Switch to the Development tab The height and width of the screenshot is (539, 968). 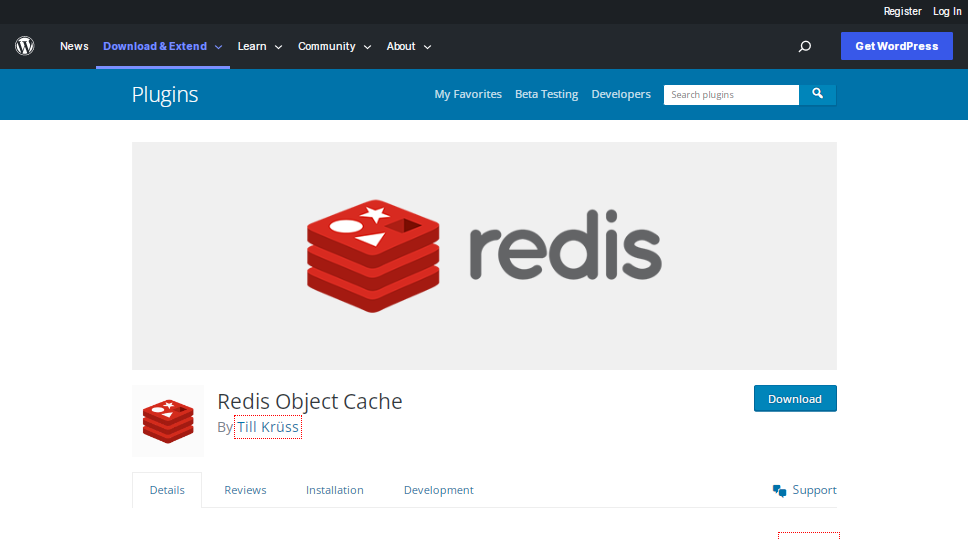click(438, 490)
